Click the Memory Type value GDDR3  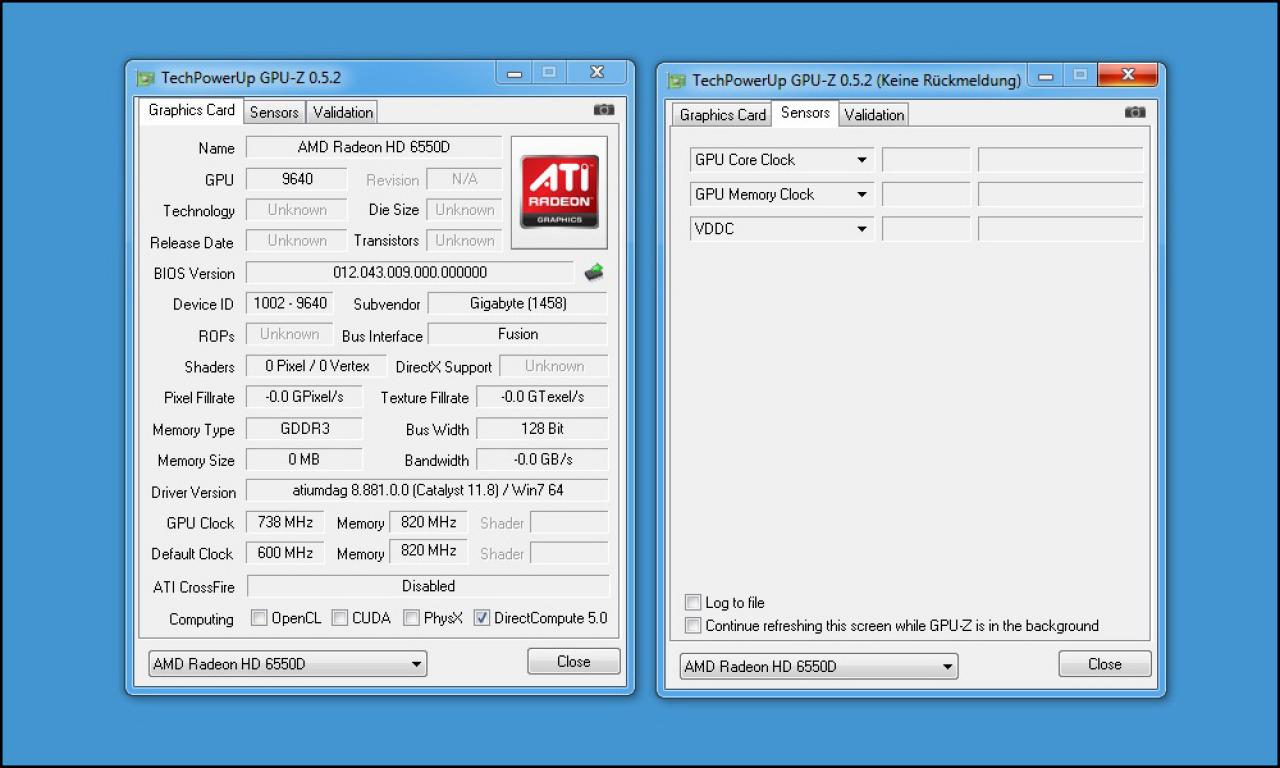[304, 428]
